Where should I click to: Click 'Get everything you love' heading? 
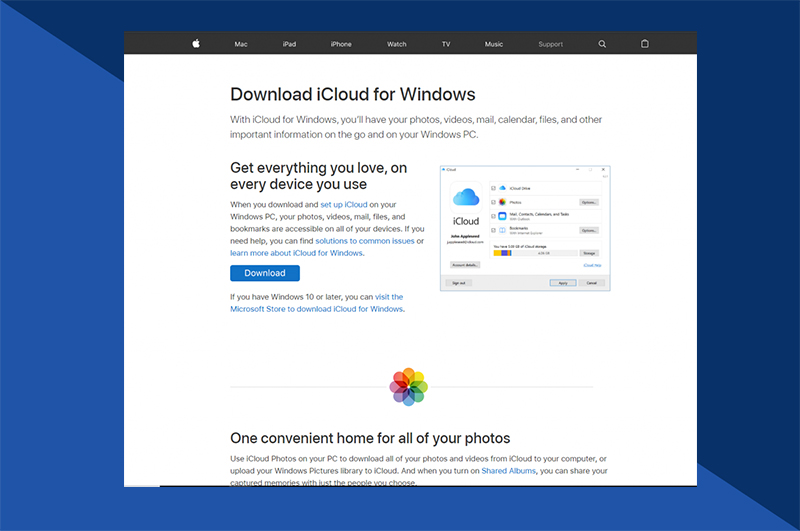[x=318, y=175]
